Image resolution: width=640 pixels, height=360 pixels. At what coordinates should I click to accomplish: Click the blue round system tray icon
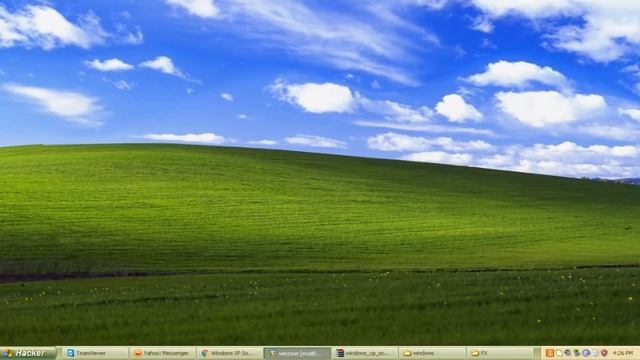(x=586, y=353)
